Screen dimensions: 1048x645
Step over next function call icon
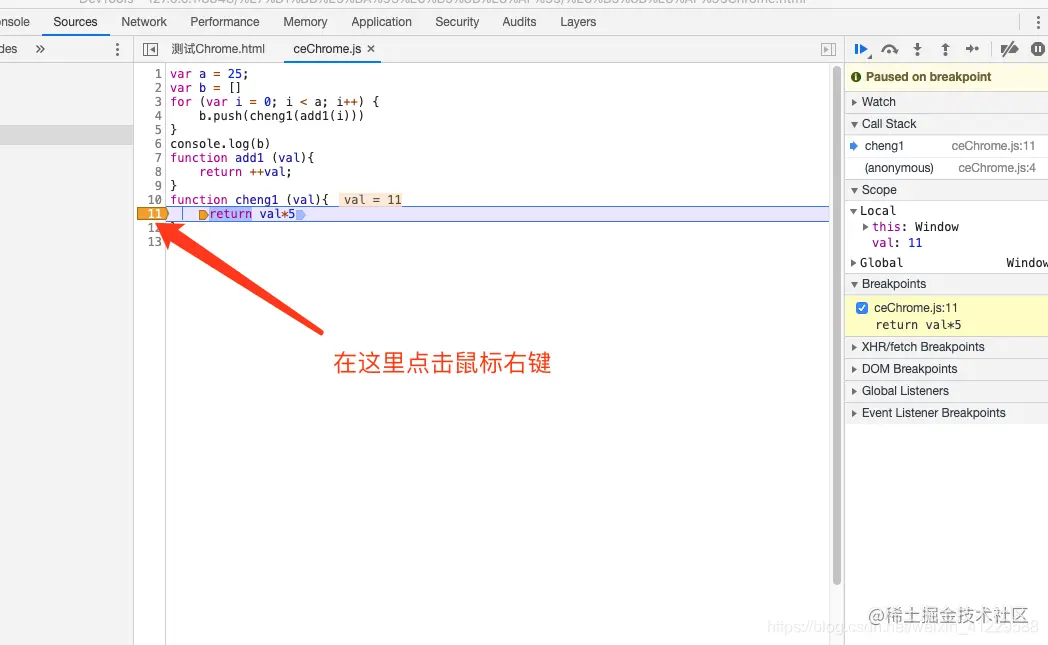tap(890, 49)
